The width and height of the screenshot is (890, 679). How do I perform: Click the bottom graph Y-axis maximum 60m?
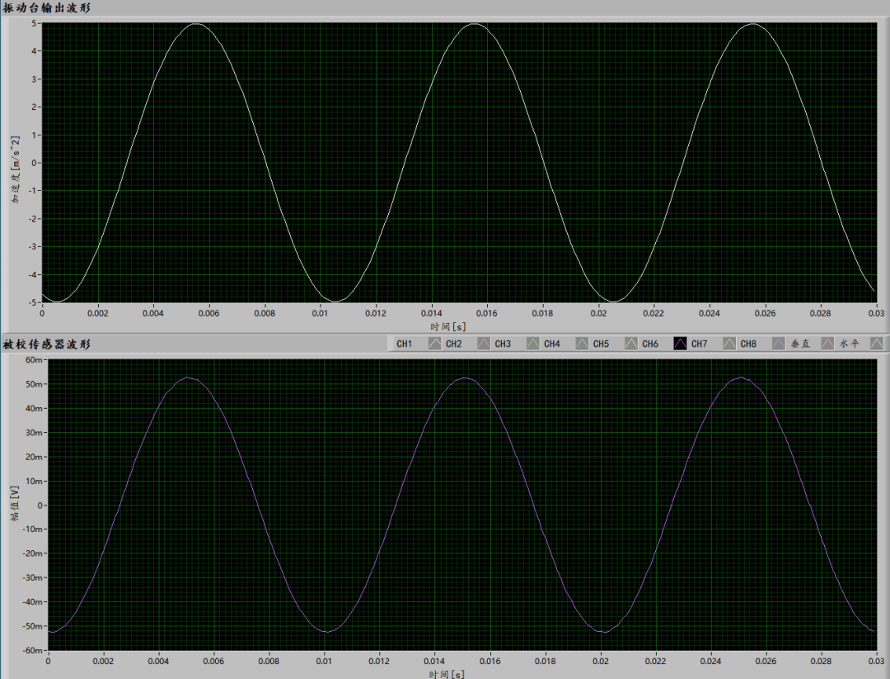tap(34, 360)
